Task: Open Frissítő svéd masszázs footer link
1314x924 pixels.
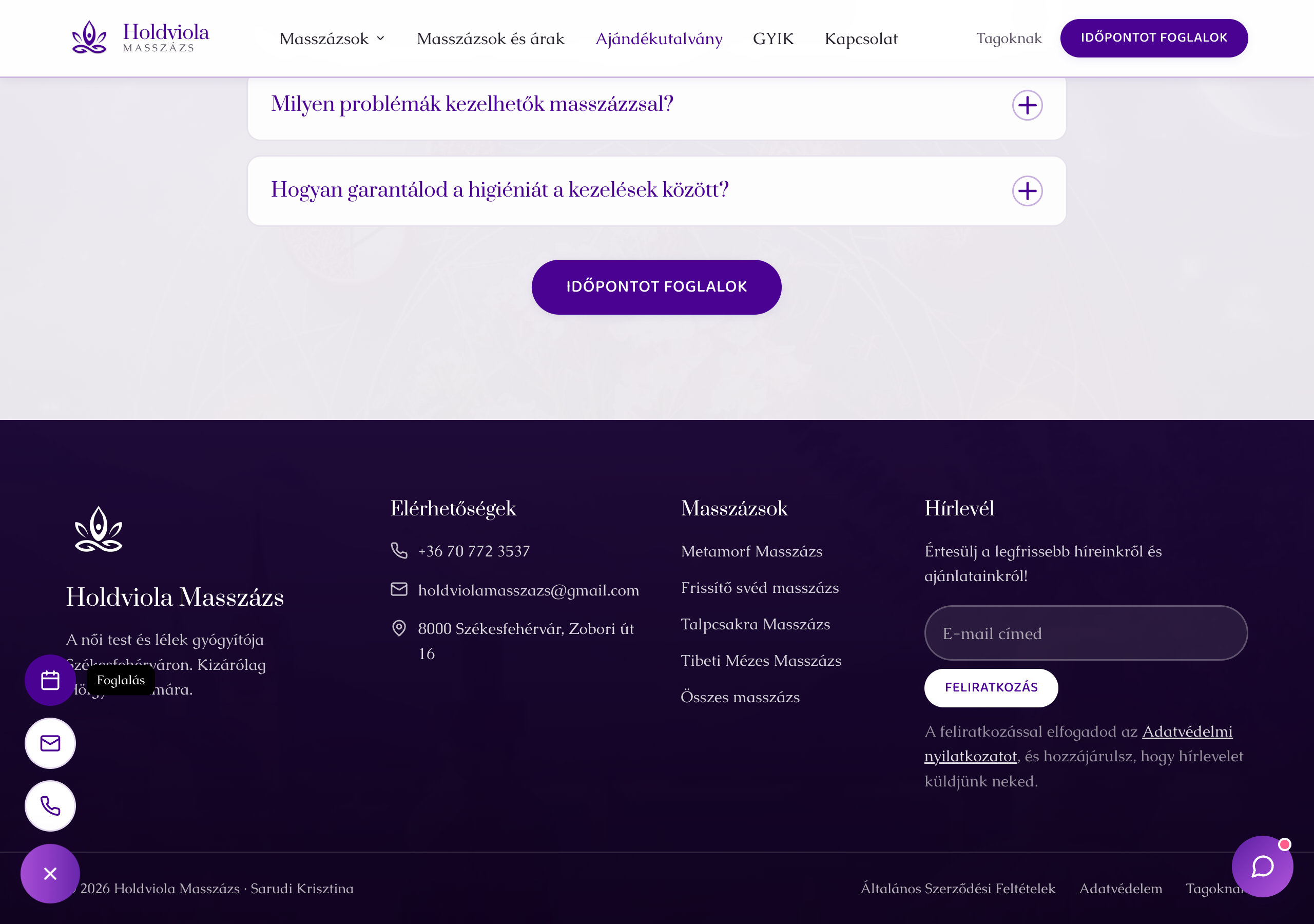Action: (760, 588)
